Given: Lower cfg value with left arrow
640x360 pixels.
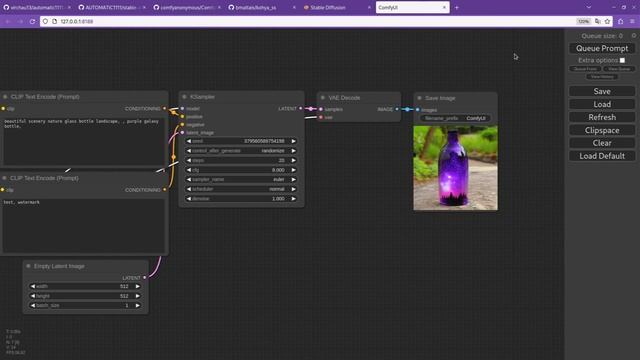Looking at the screenshot, I should pos(189,170).
